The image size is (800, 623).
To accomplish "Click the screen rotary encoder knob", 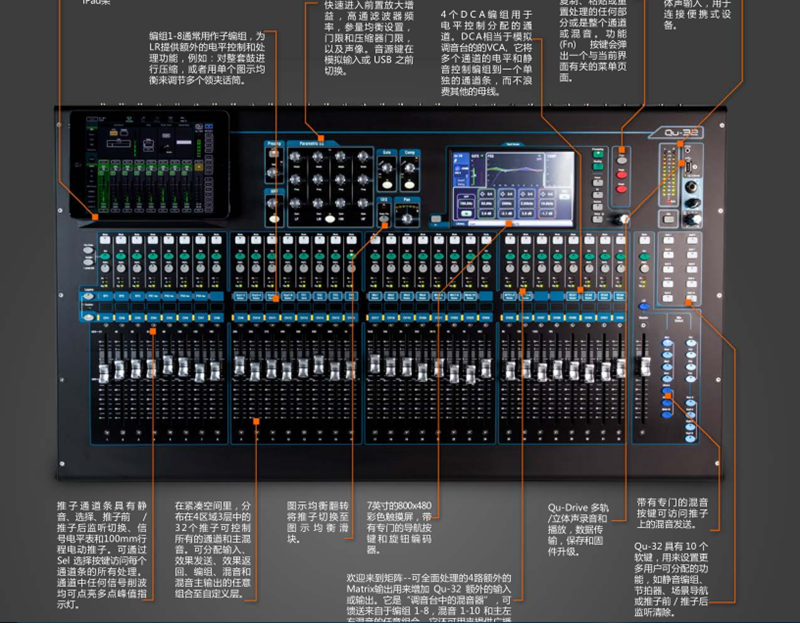I will point(622,219).
